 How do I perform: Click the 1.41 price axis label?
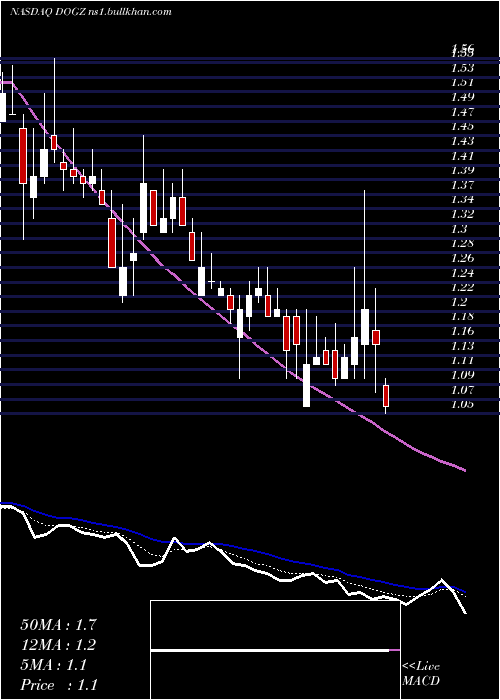pyautogui.click(x=462, y=156)
